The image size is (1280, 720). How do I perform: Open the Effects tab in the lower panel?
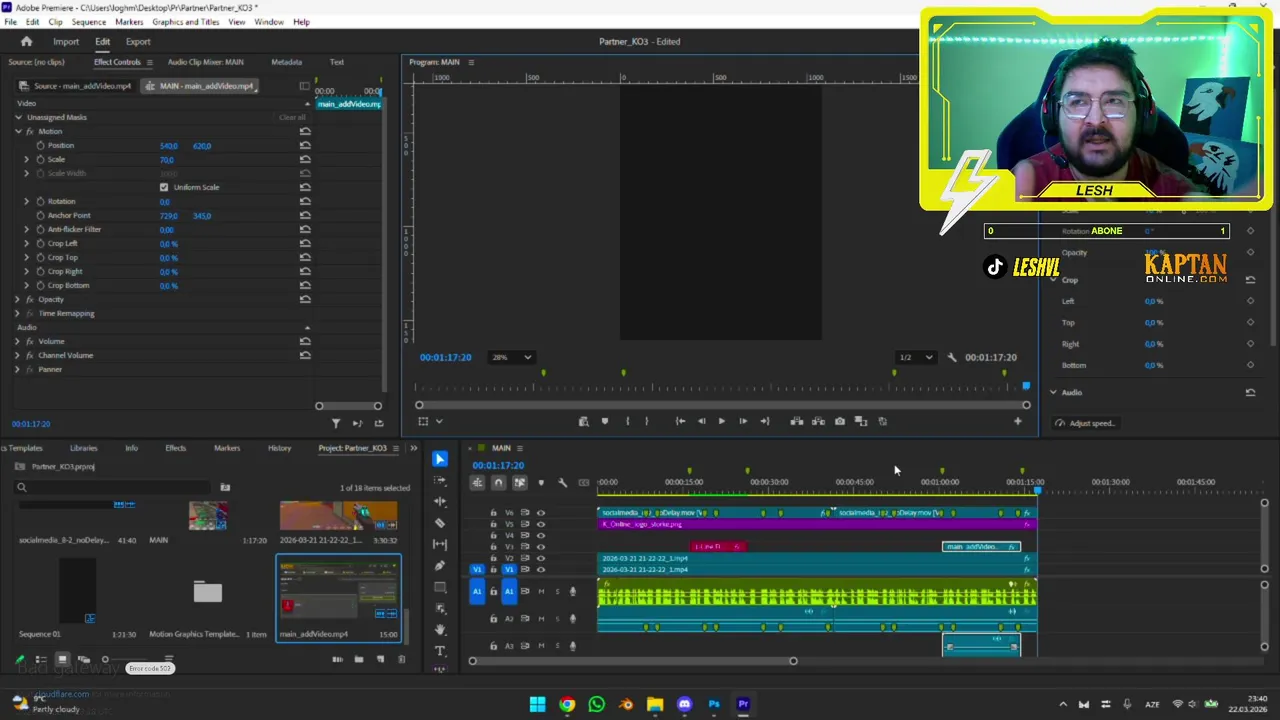coord(176,448)
